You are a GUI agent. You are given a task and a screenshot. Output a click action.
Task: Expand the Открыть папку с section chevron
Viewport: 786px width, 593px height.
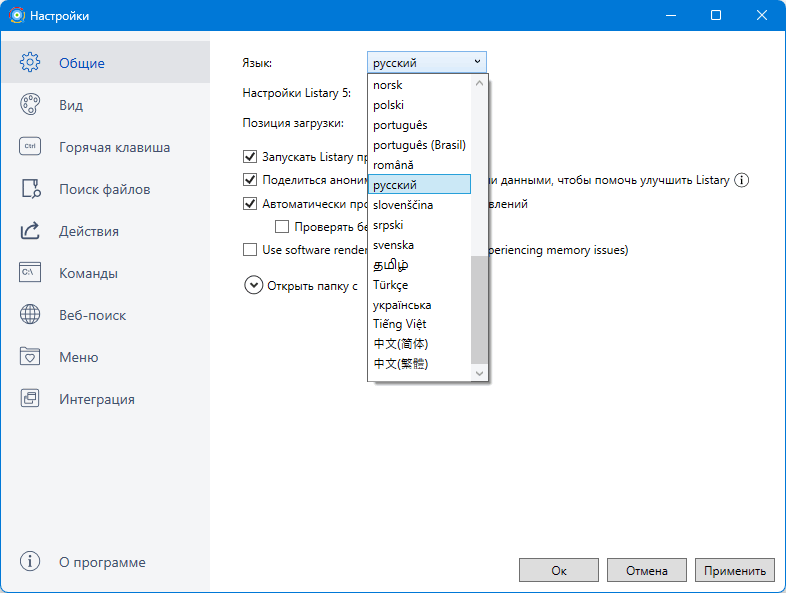tap(254, 285)
